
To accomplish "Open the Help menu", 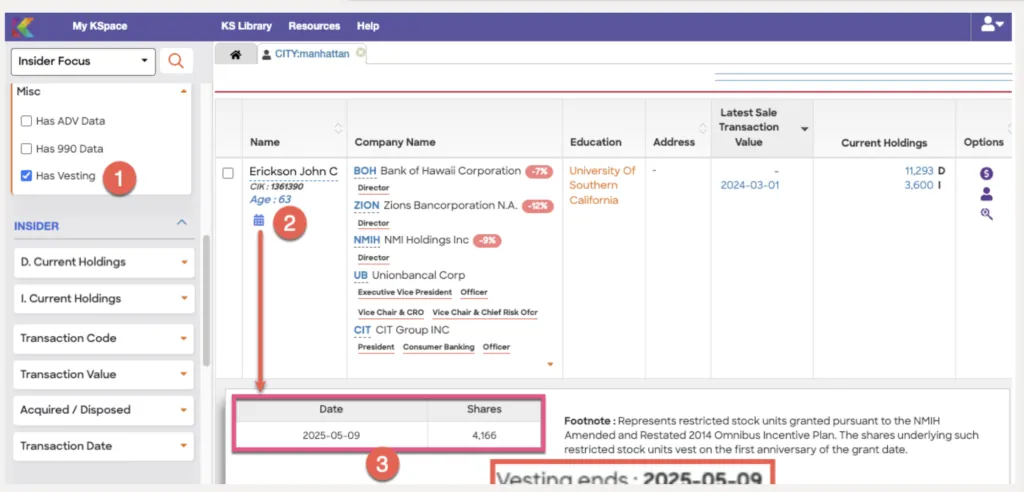I will (368, 26).
